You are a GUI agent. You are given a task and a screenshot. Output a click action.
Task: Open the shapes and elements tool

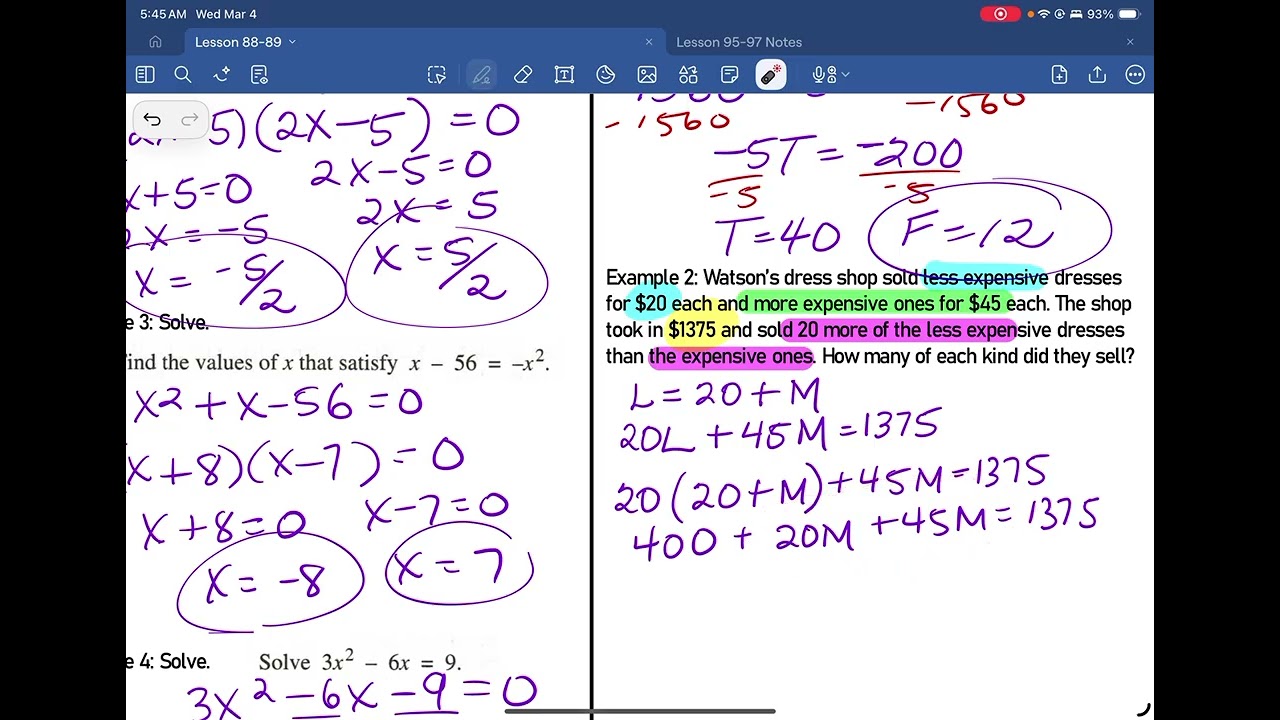point(688,75)
